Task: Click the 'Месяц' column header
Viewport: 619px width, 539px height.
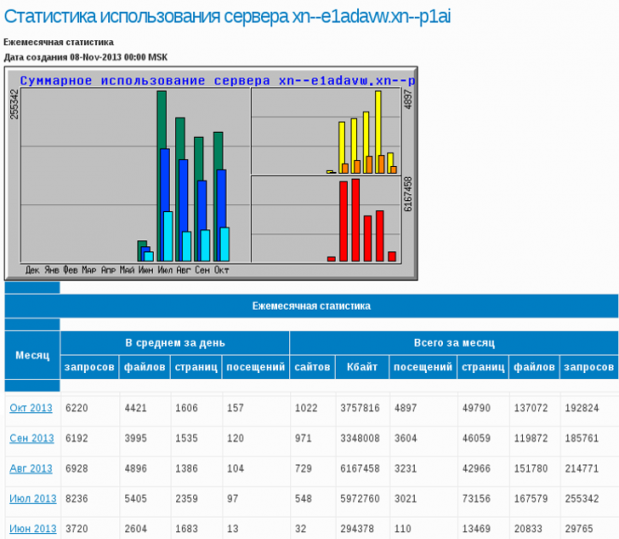Action: [32, 355]
